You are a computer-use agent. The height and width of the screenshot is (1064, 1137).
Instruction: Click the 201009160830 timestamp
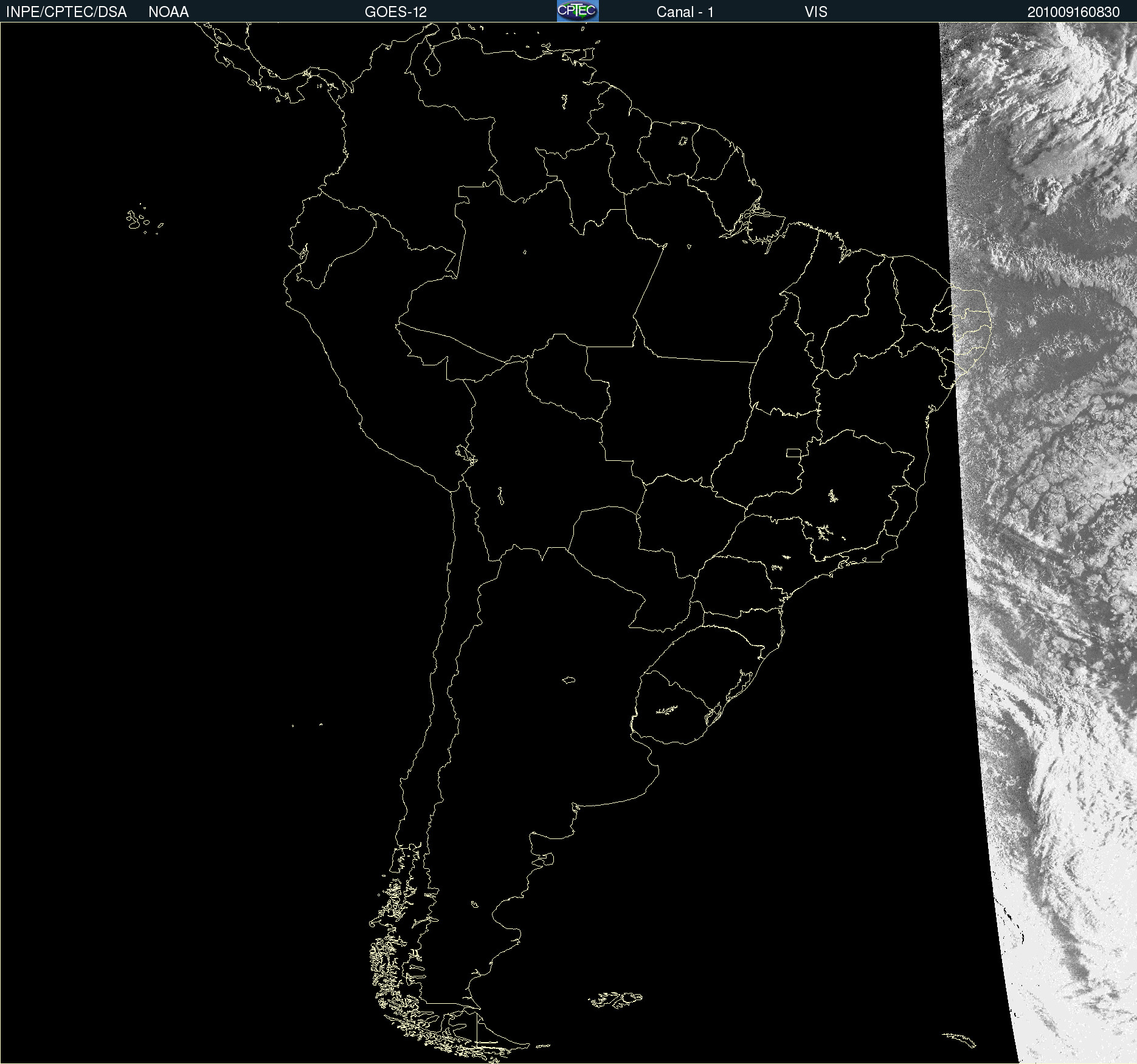pos(1074,12)
